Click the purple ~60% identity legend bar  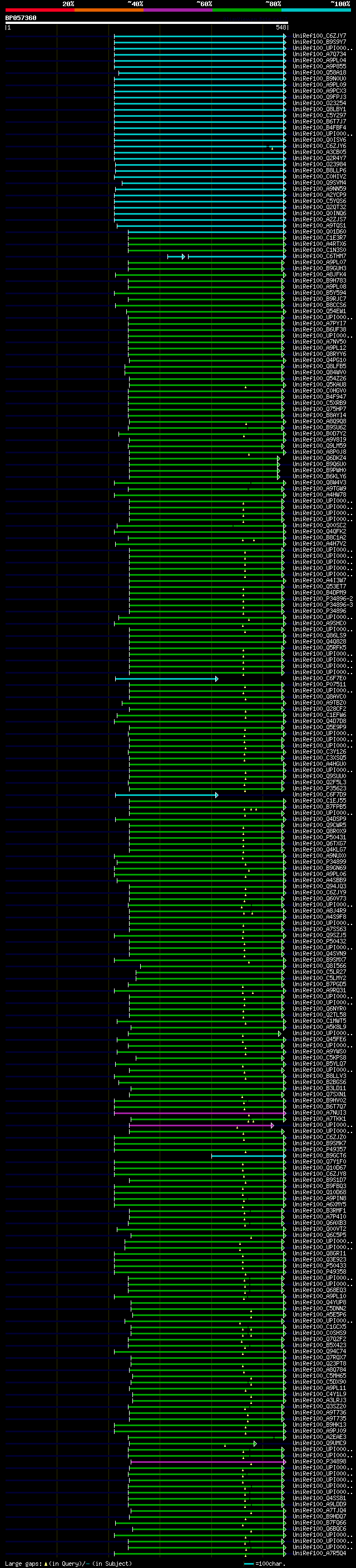(179, 10)
